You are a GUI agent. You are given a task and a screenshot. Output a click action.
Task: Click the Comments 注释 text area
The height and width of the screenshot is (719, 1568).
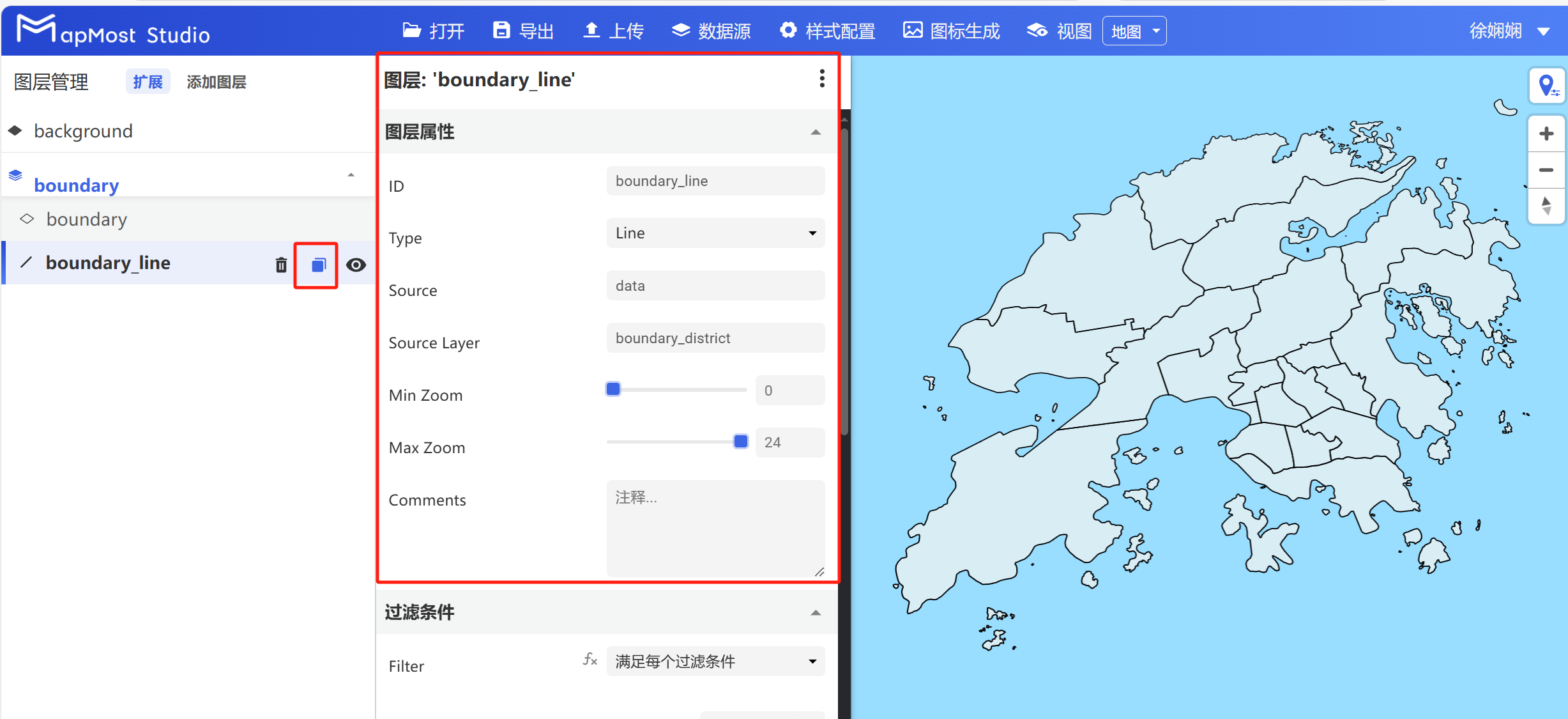pyautogui.click(x=715, y=528)
